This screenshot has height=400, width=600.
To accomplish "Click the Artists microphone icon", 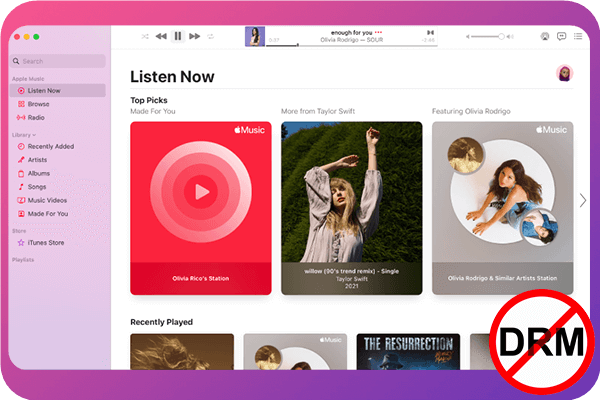I will (x=21, y=160).
